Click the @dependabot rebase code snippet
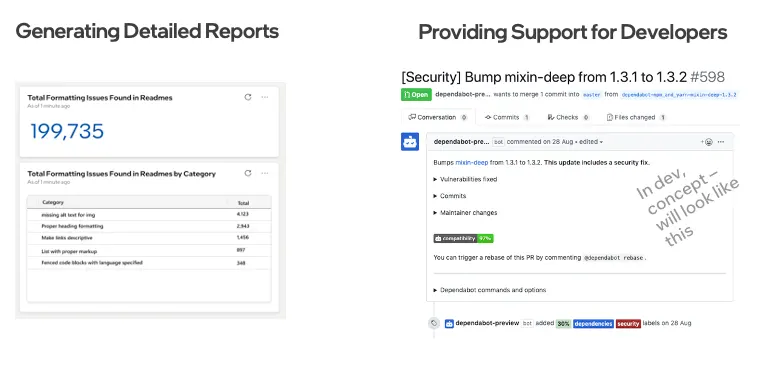This screenshot has height=365, width=765. (614, 258)
